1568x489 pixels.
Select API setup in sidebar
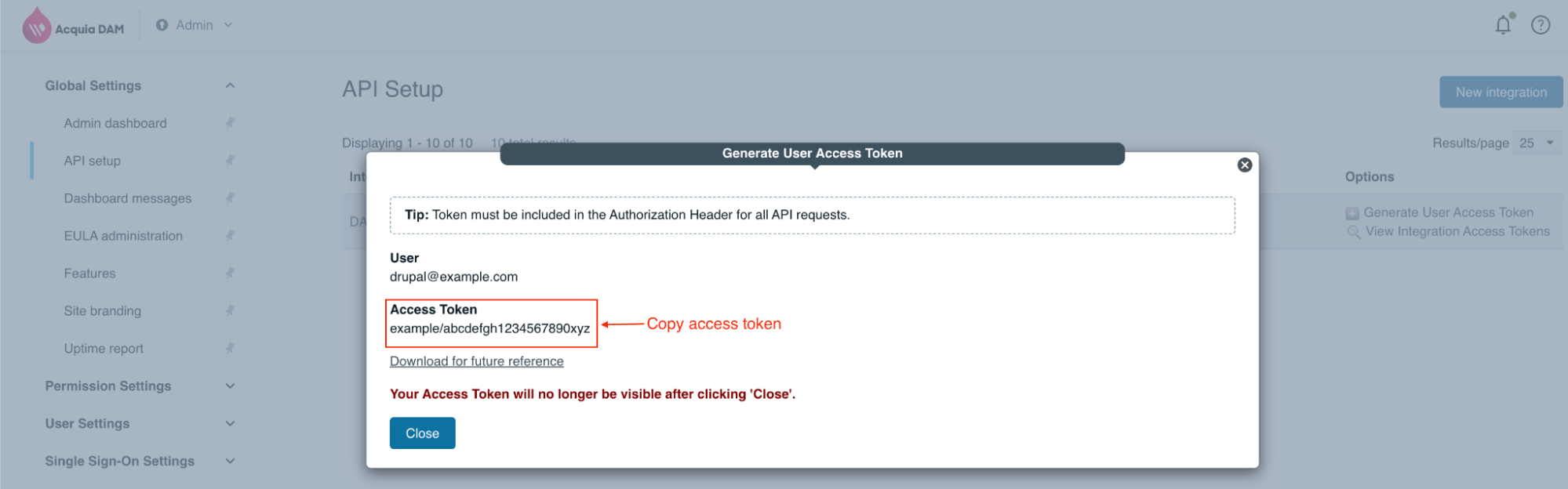(93, 161)
